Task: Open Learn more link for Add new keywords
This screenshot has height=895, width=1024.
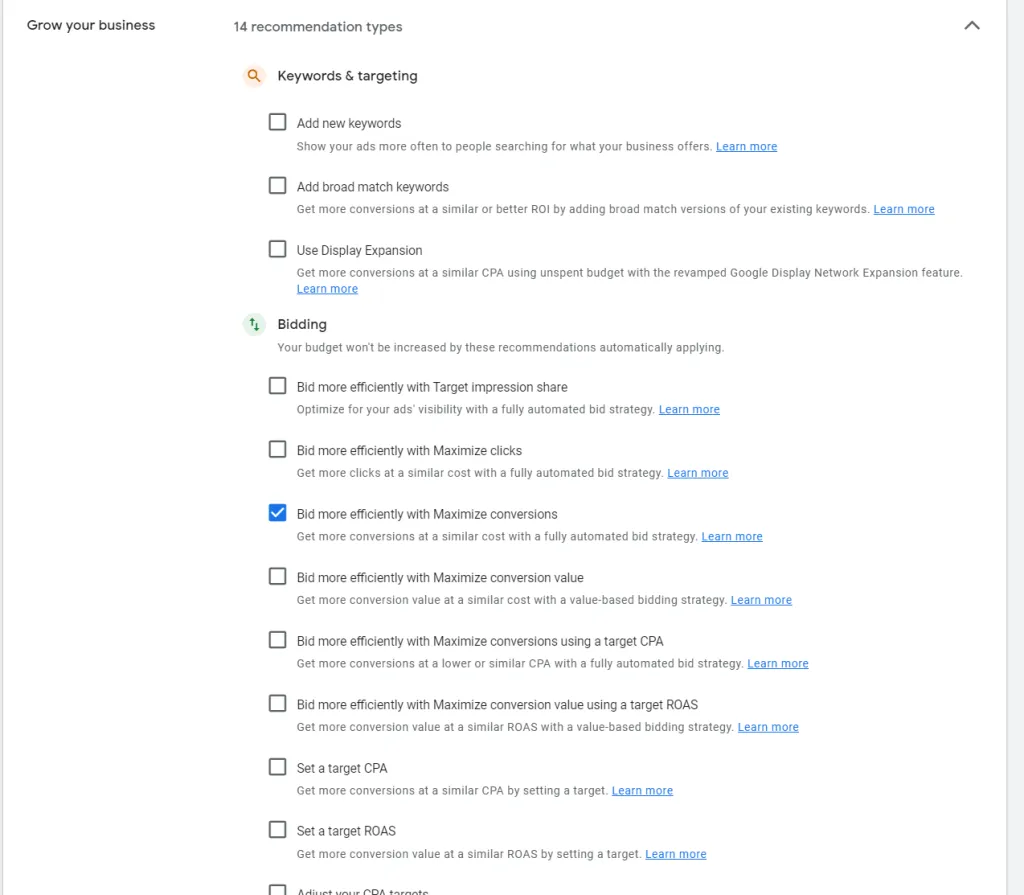Action: [746, 147]
